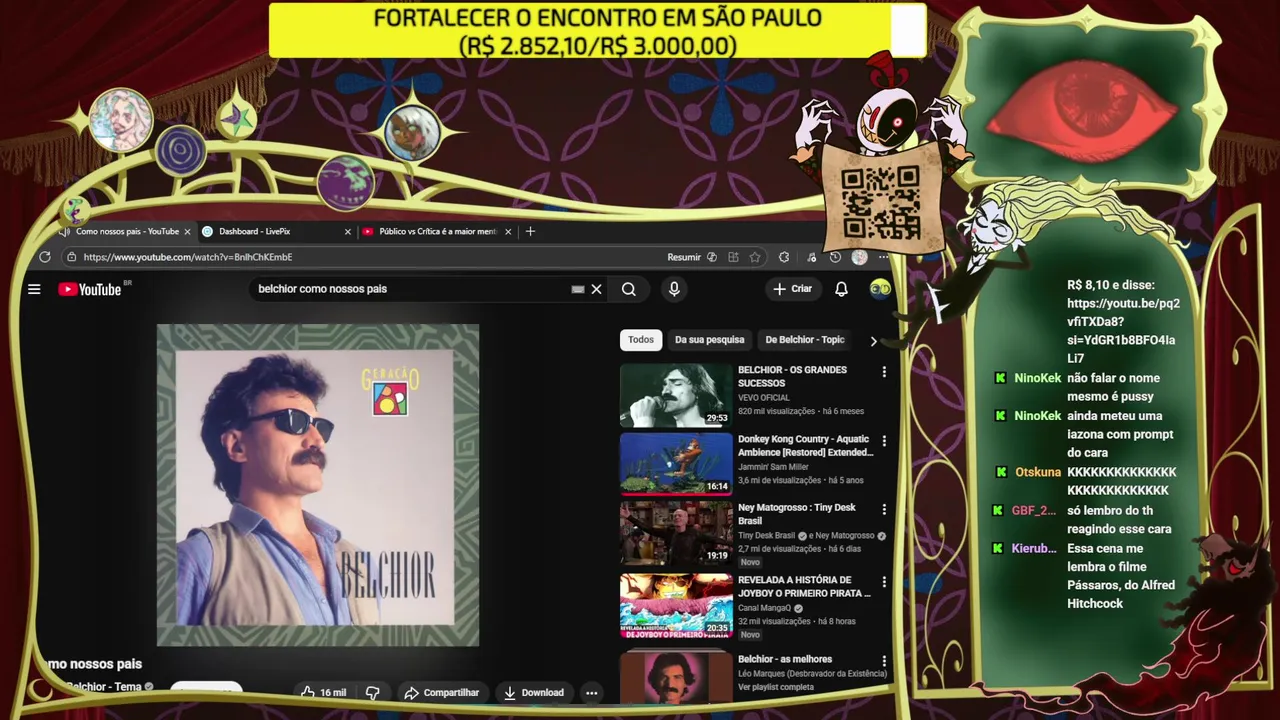Open options for BELCHIOR - OS GRANDES SUCESSOS

[884, 372]
